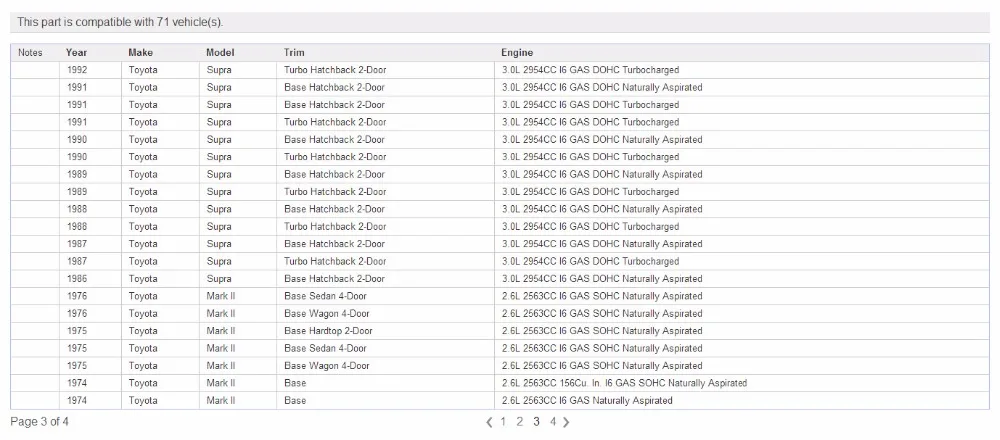Click the Make column header

140,53
